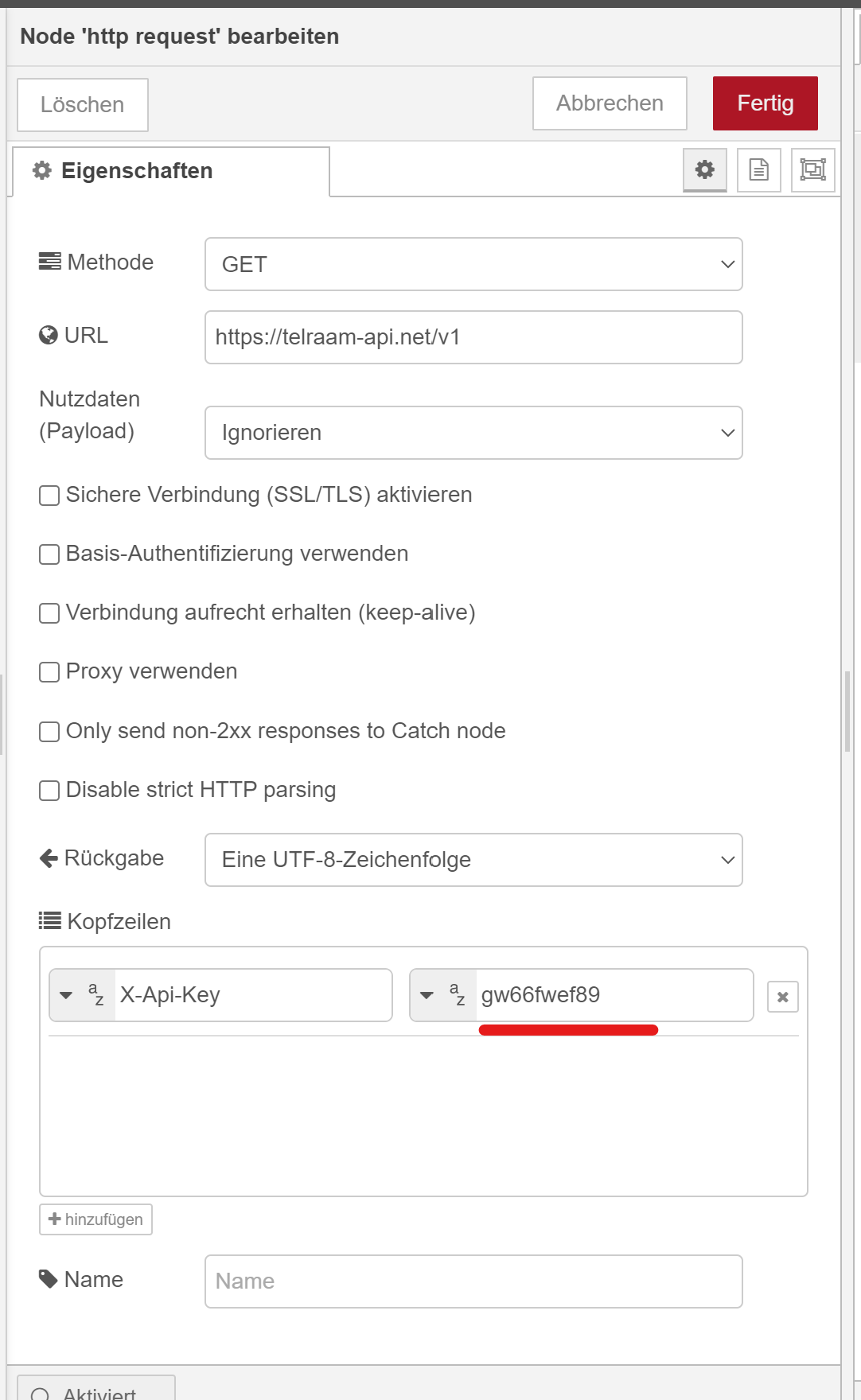This screenshot has height=1400, width=861.
Task: Toggle Basis-Authentifizierung verwenden checkbox
Action: click(x=49, y=554)
